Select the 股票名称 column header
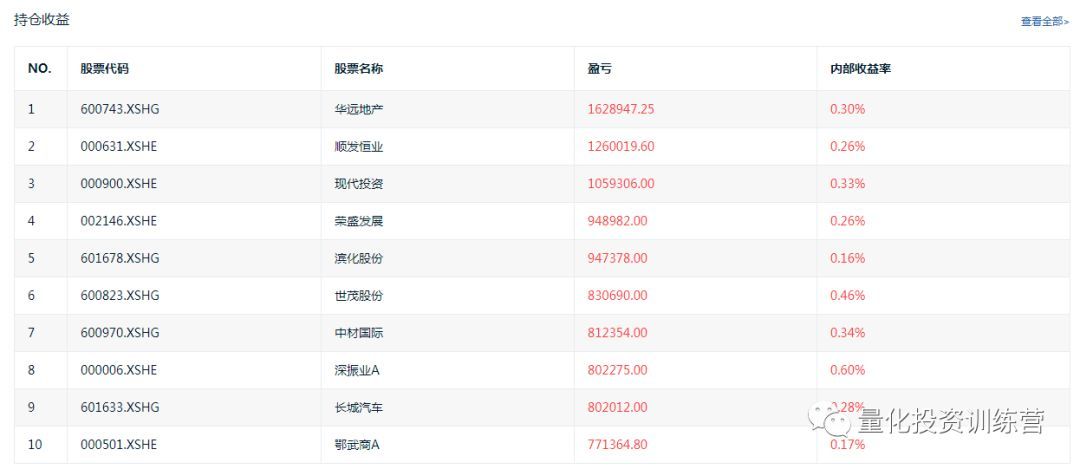1080x469 pixels. pyautogui.click(x=359, y=69)
